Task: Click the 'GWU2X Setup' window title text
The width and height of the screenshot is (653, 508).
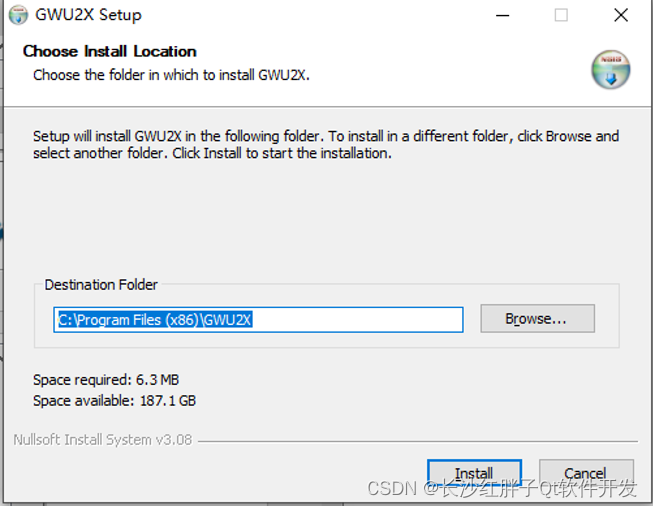Action: click(x=88, y=15)
